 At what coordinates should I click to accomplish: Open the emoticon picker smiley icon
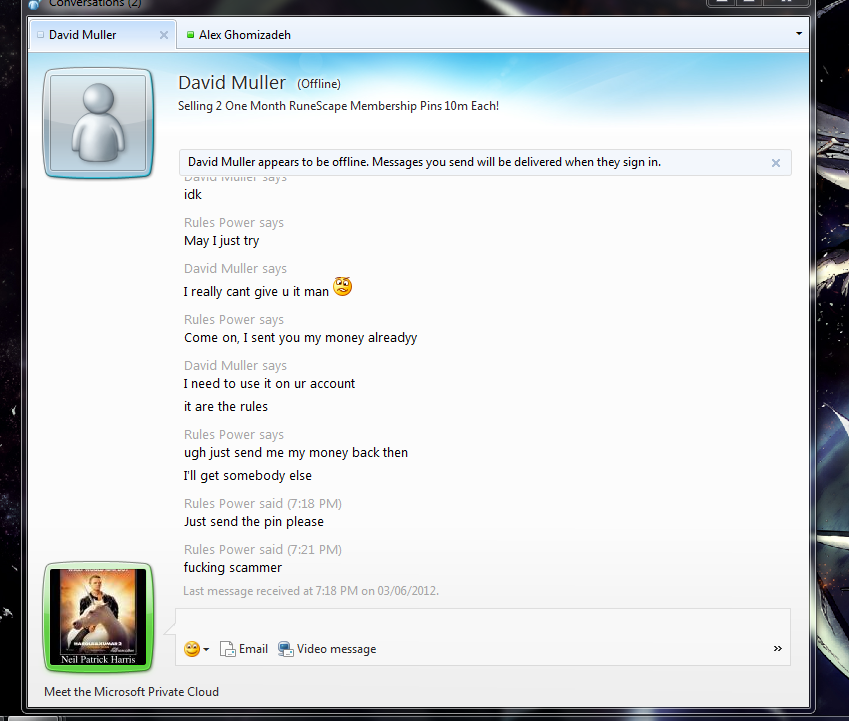click(192, 648)
